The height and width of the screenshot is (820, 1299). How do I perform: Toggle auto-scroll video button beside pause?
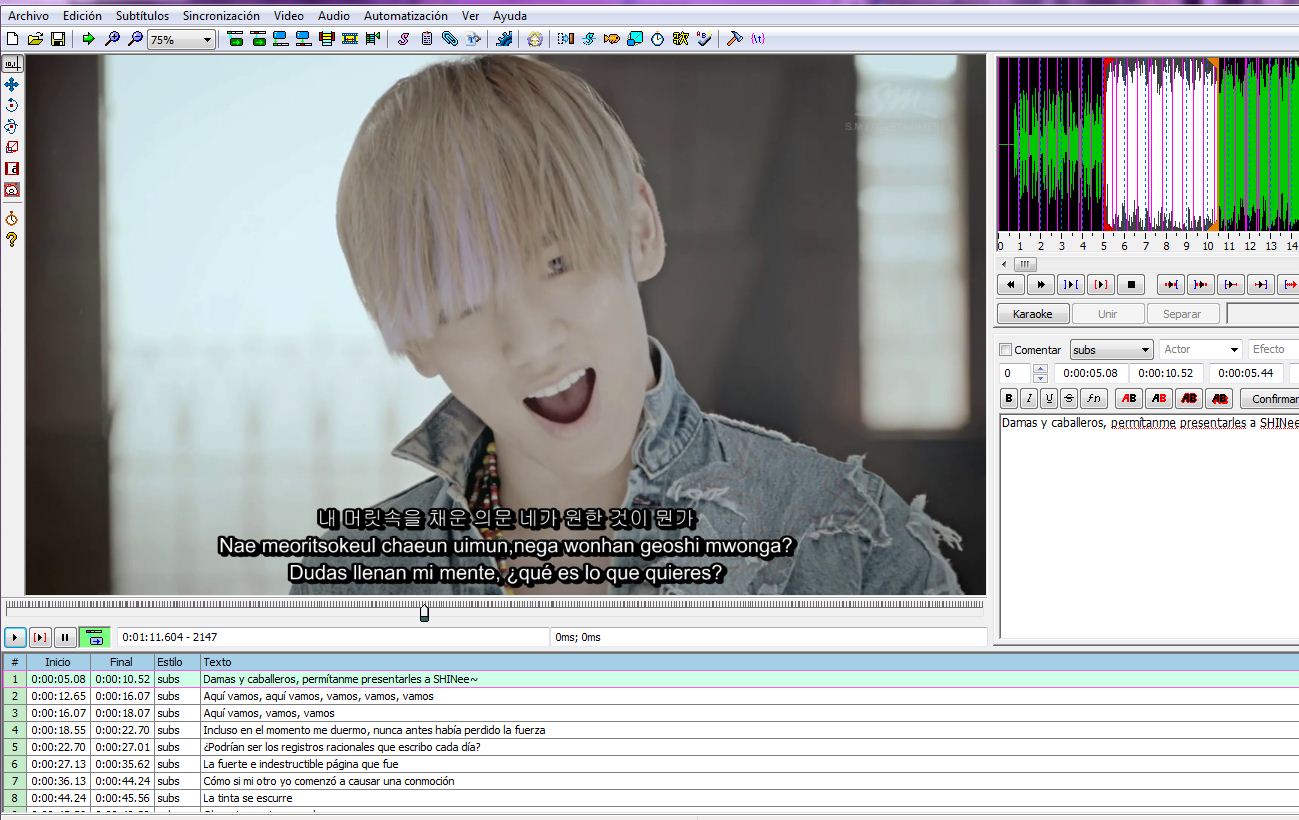point(95,637)
